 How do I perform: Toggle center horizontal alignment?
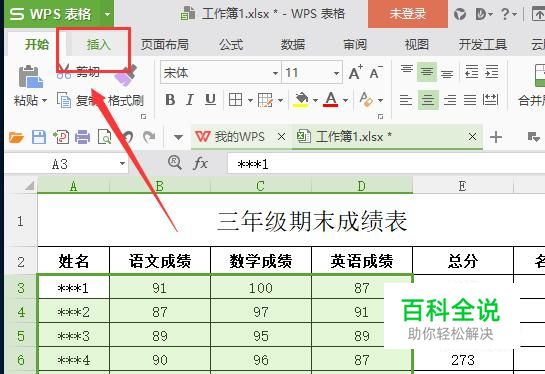coord(428,100)
